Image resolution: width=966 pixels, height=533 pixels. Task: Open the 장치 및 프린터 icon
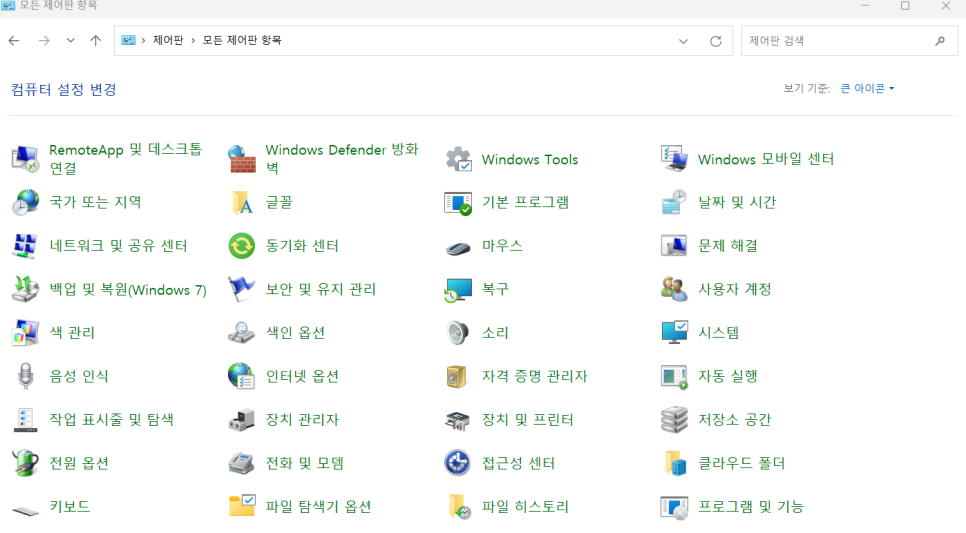coord(458,421)
